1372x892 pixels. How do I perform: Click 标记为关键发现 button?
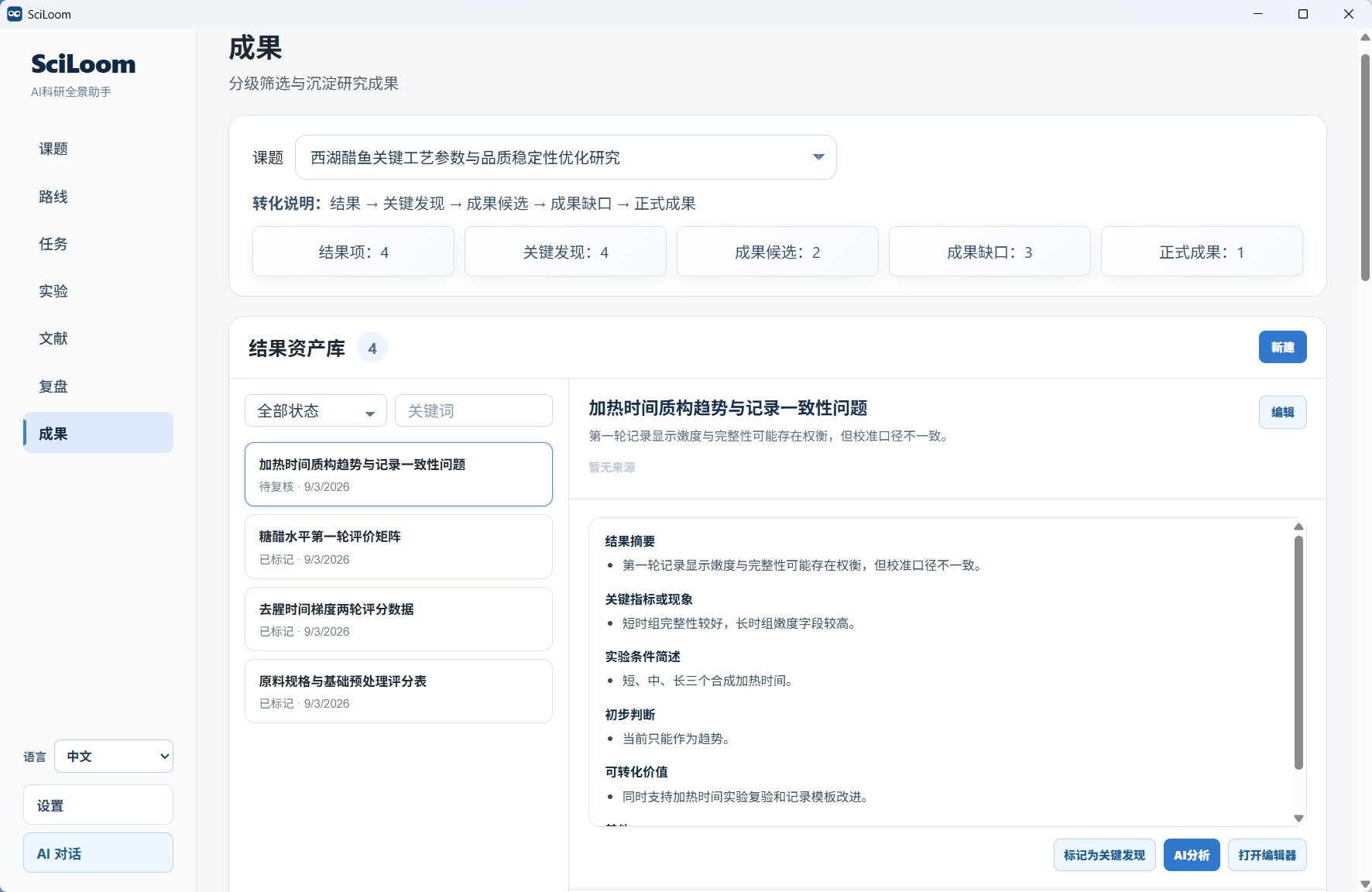click(1104, 855)
